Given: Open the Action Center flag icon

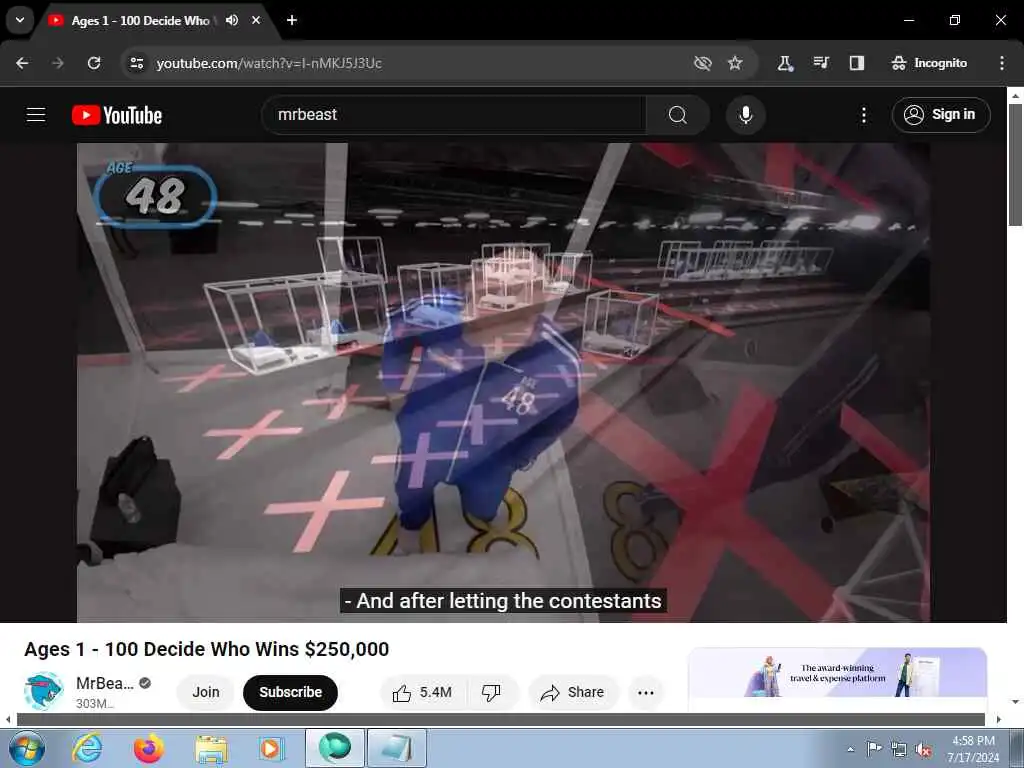Looking at the screenshot, I should pos(873,749).
